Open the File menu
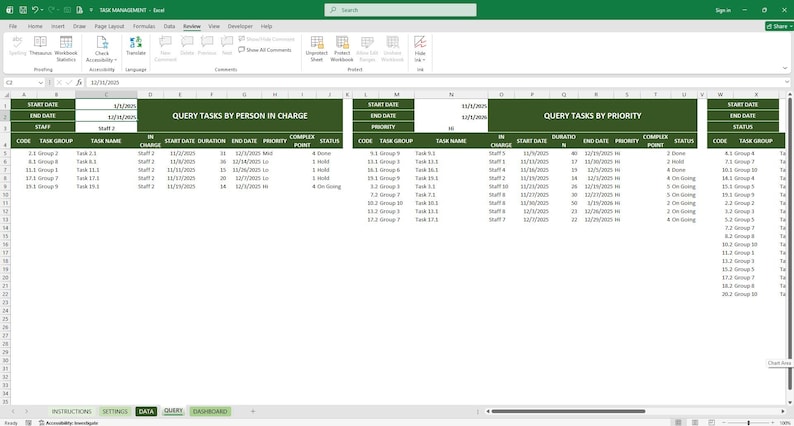Viewport: 794px width, 426px height. 13,26
